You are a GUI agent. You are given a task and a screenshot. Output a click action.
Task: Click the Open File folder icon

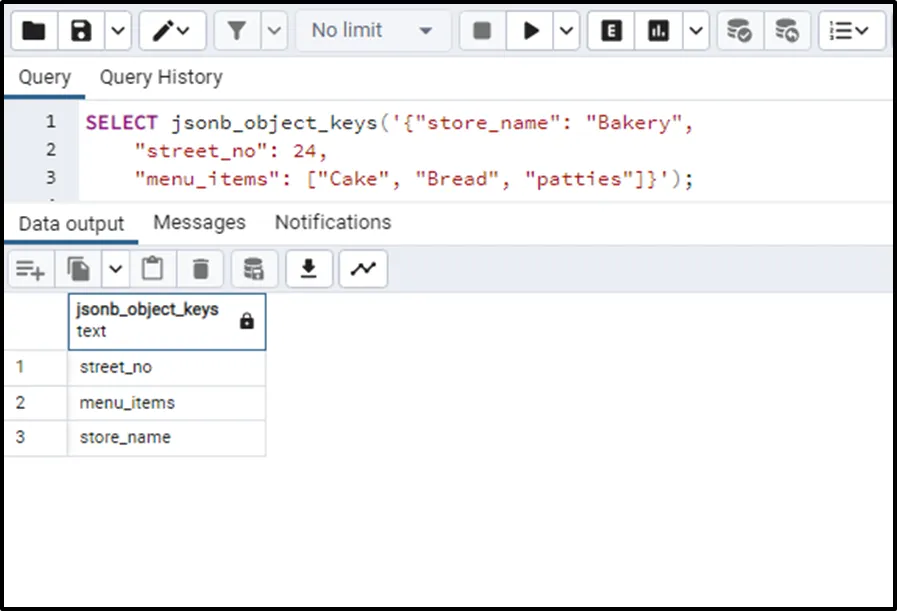pyautogui.click(x=34, y=31)
